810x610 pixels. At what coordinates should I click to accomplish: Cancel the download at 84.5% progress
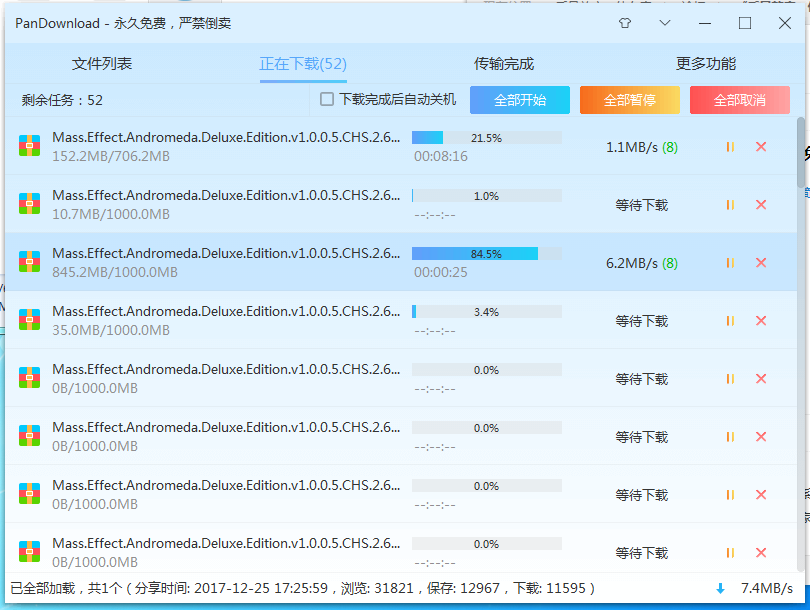[x=761, y=263]
